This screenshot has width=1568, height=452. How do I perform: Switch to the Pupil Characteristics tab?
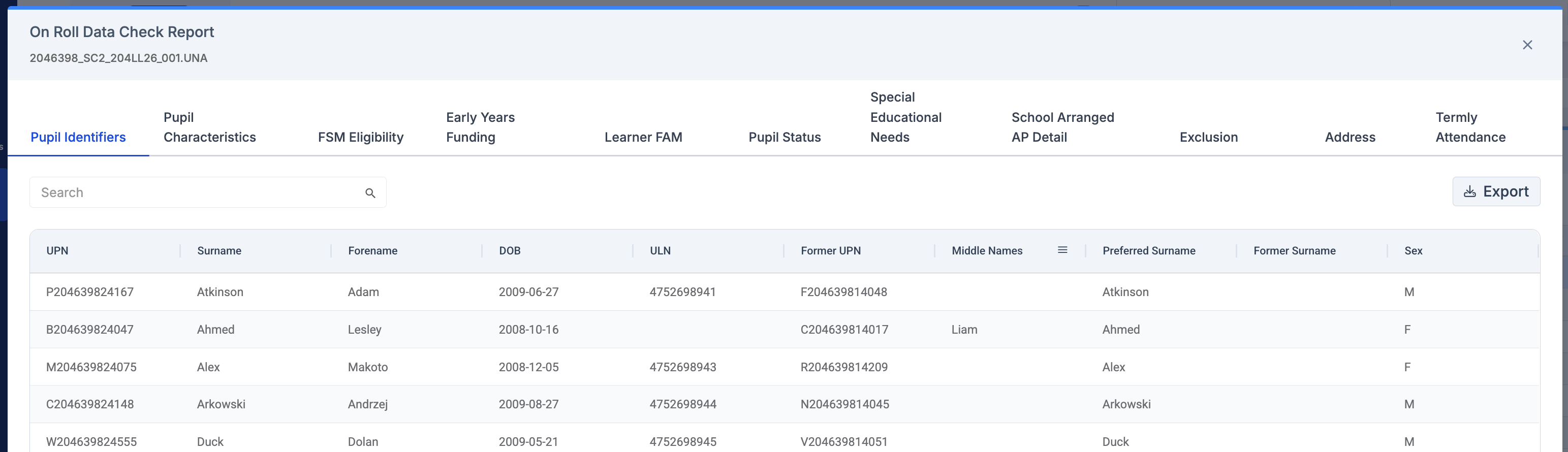[209, 127]
